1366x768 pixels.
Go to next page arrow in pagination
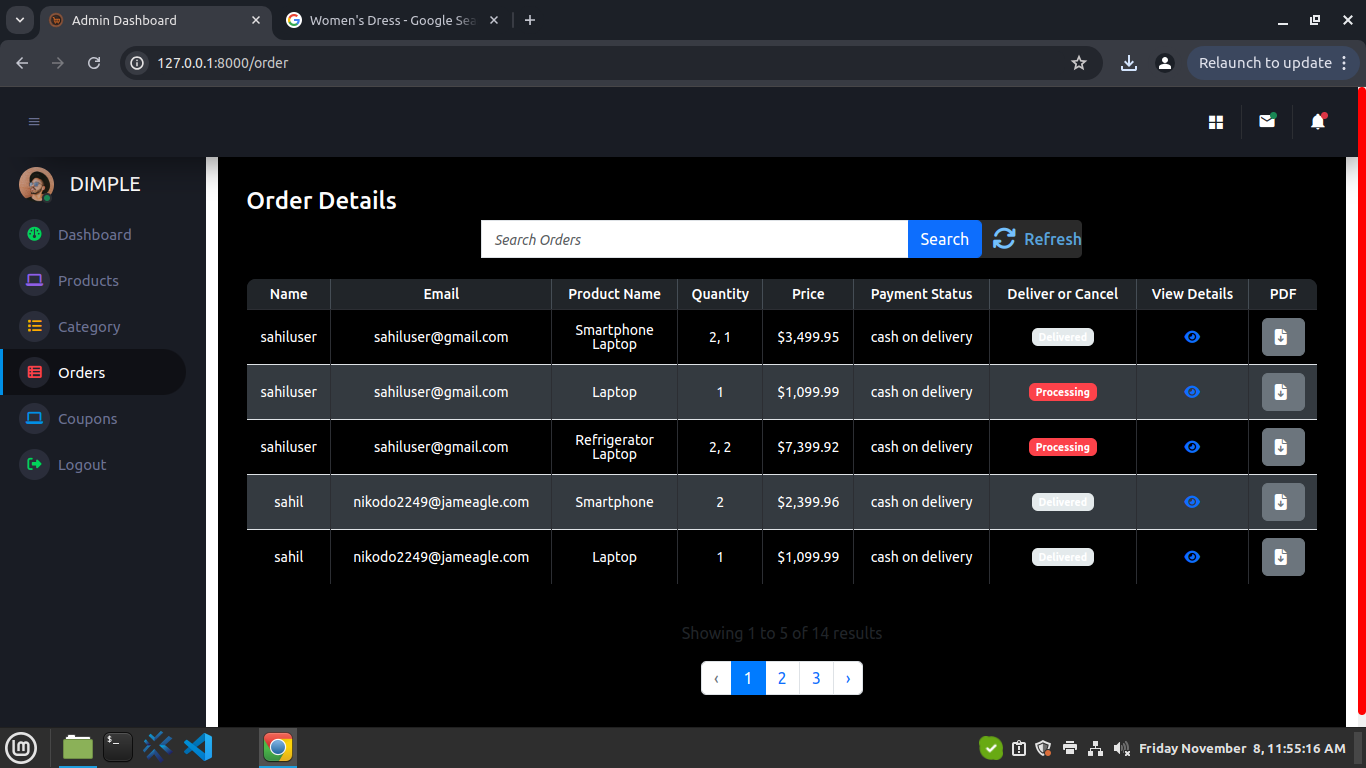click(x=848, y=678)
